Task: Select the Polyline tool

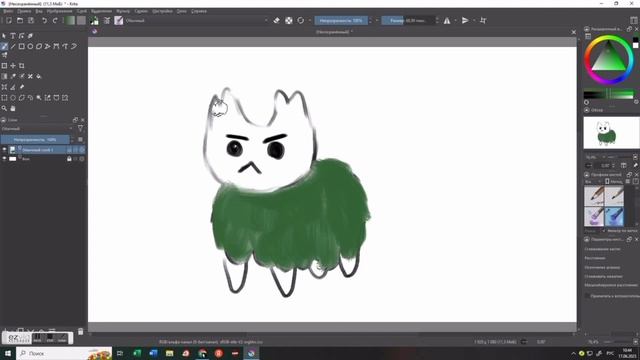Action: (x=48, y=47)
